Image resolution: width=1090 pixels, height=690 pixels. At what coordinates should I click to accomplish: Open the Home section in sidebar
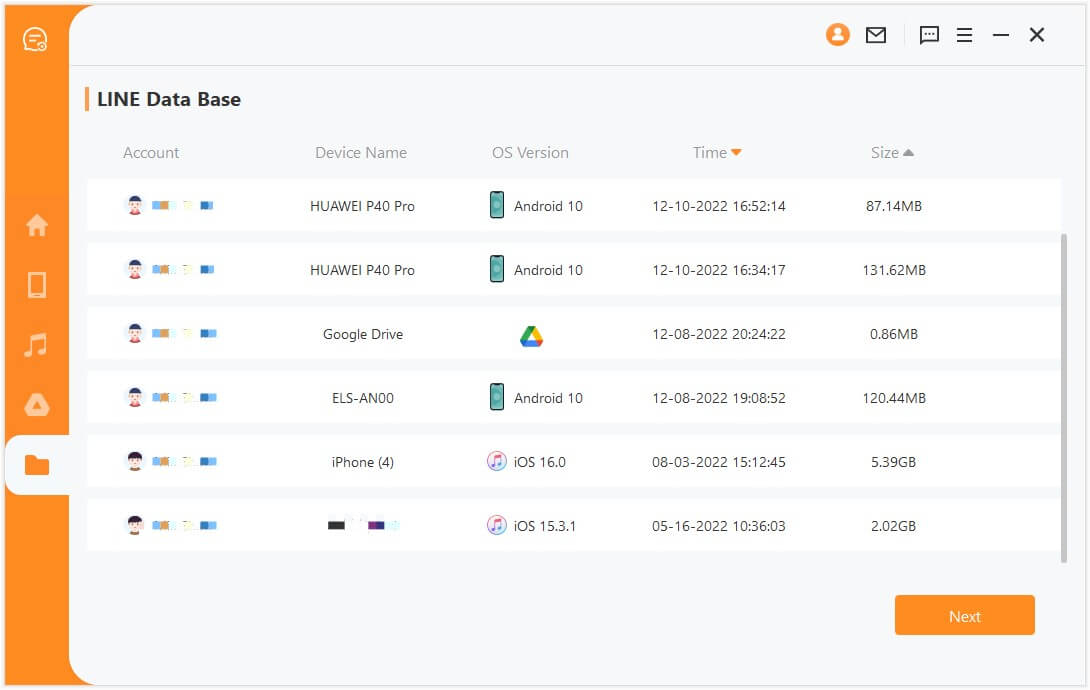click(x=37, y=226)
